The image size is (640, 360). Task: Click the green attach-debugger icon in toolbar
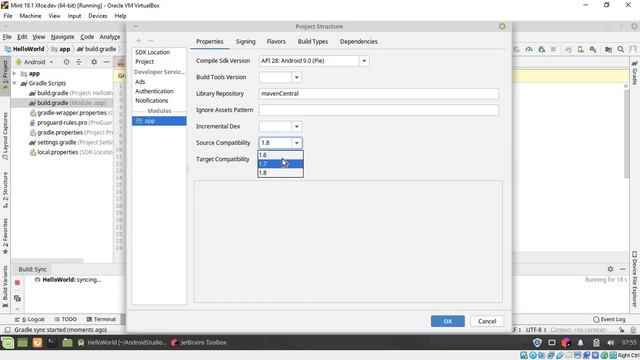542,49
